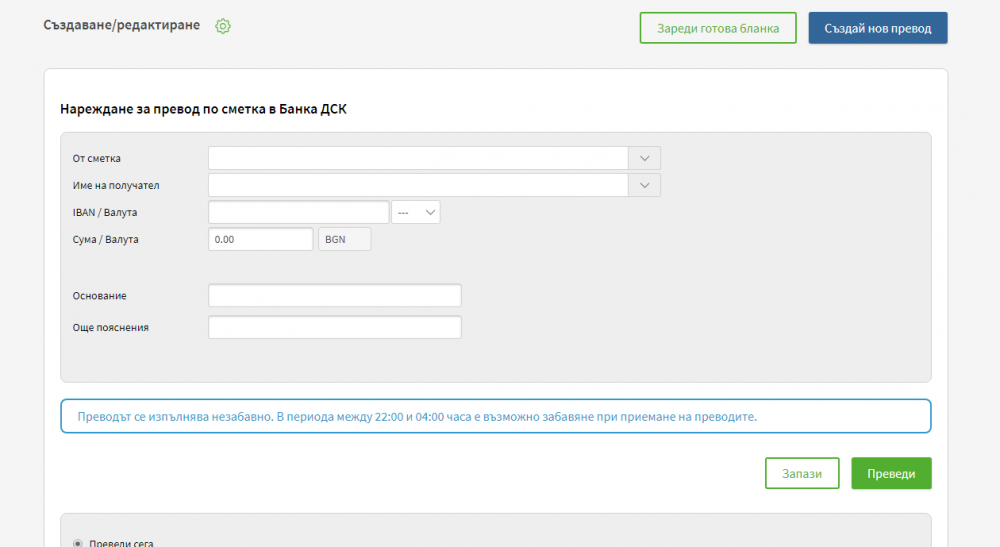This screenshot has width=1000, height=547.
Task: Click the BGN currency box
Action: (x=344, y=239)
